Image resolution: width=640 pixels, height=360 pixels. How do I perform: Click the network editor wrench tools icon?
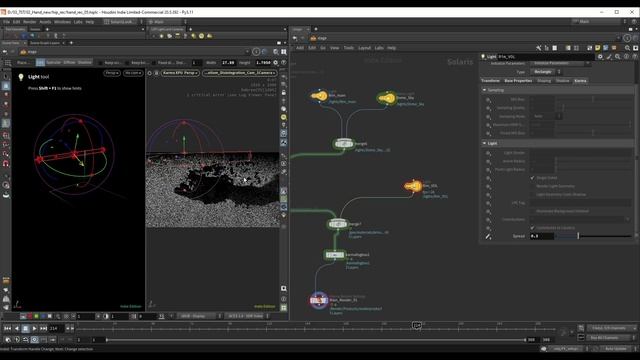[539, 48]
